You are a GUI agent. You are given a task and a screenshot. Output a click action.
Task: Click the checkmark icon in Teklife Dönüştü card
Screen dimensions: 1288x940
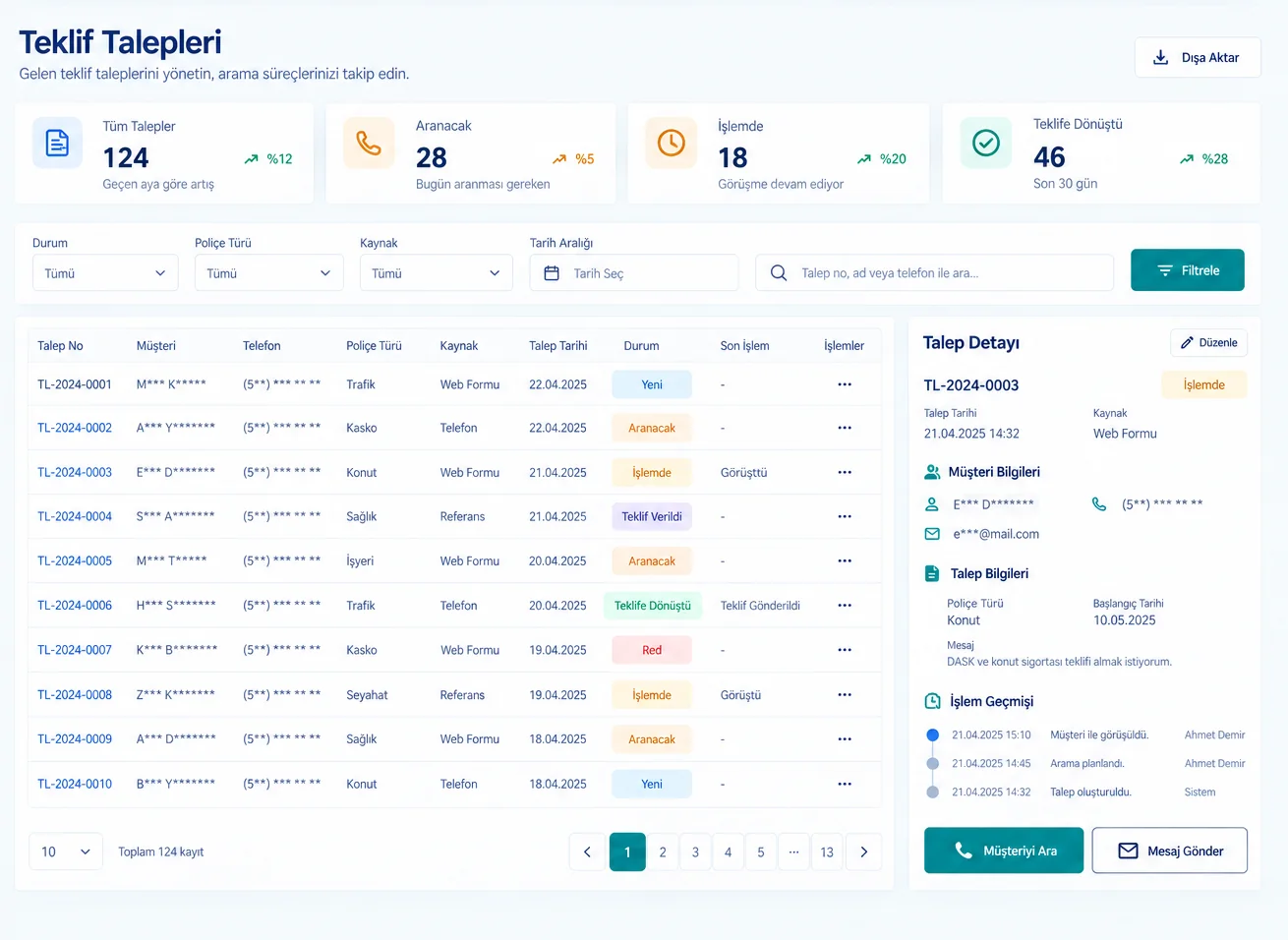tap(986, 143)
